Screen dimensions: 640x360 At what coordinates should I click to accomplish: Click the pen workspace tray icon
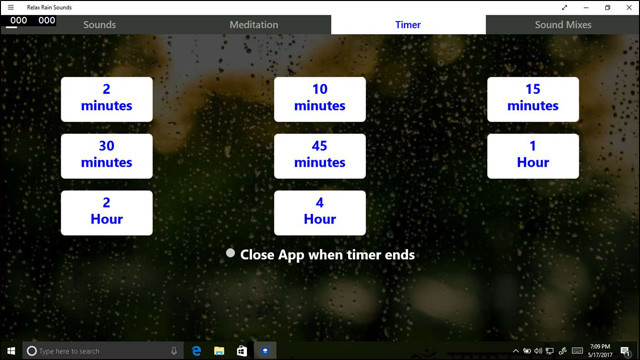pos(562,351)
